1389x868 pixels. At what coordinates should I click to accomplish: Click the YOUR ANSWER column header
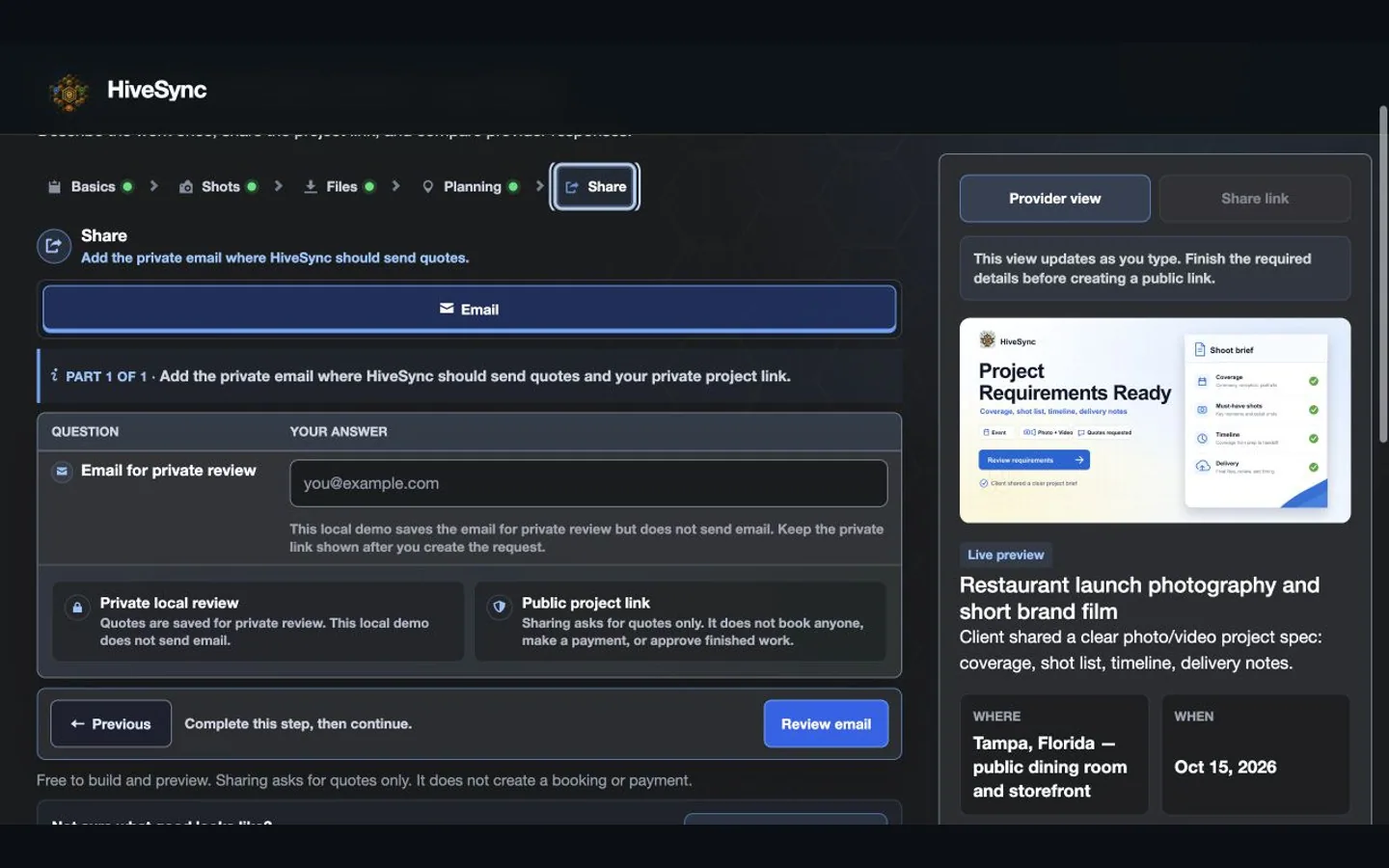pyautogui.click(x=339, y=431)
